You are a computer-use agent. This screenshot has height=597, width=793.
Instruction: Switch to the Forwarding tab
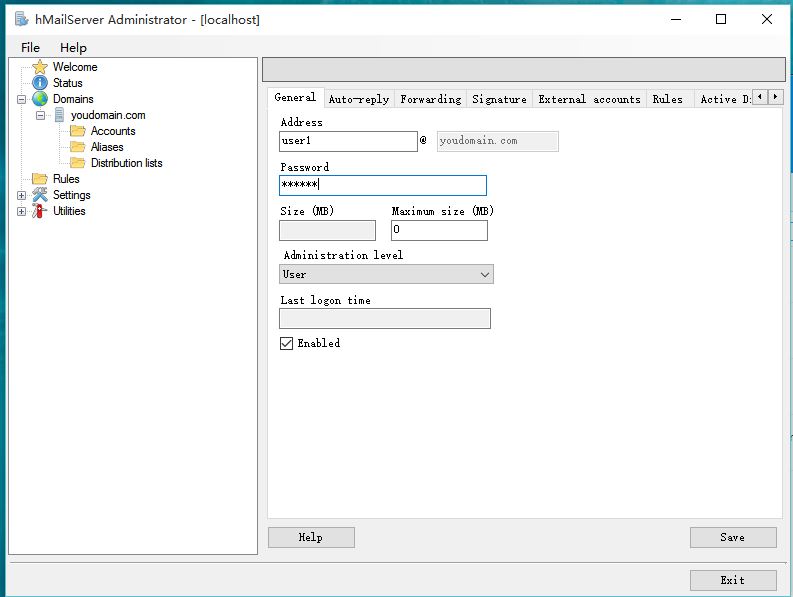[431, 99]
